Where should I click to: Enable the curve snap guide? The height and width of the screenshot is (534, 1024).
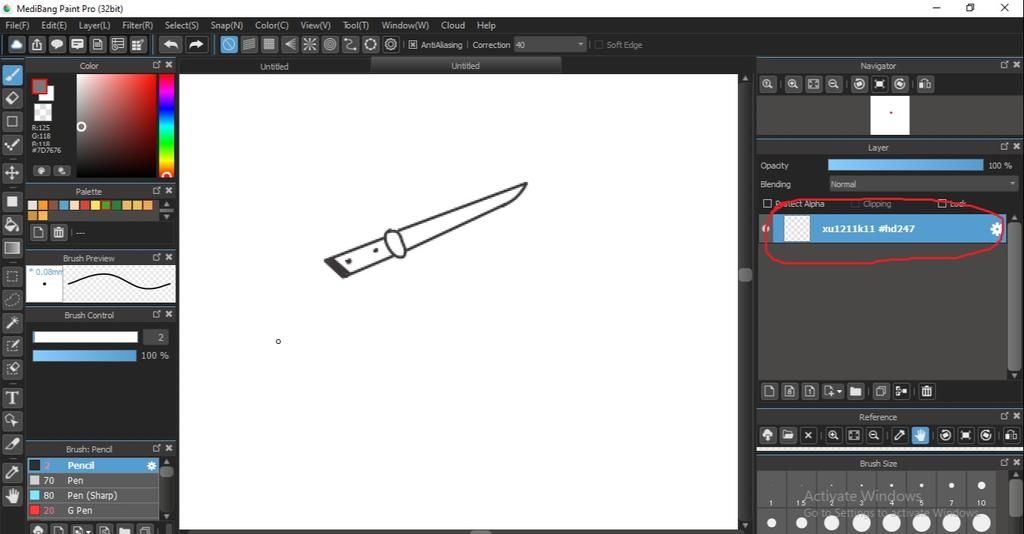coord(350,44)
